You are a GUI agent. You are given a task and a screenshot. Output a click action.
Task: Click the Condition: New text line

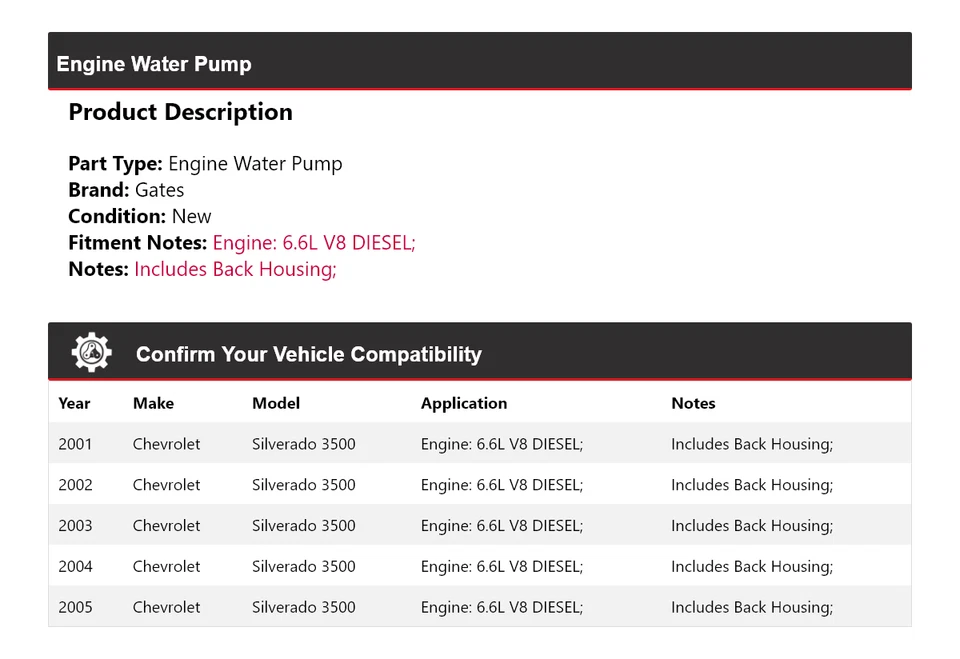tap(140, 216)
